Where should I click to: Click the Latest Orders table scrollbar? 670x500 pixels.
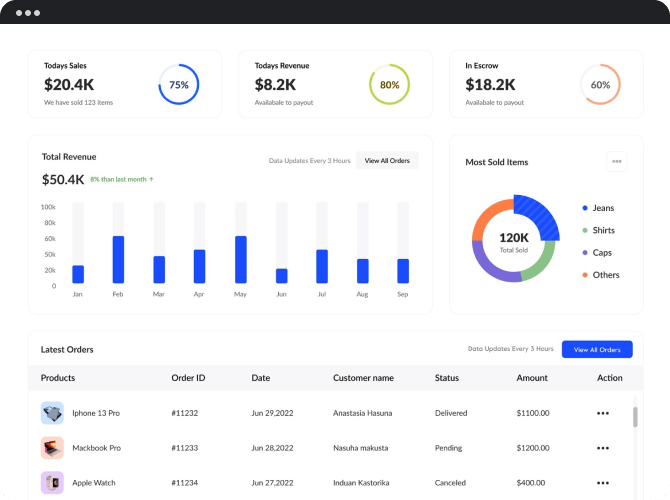point(634,416)
